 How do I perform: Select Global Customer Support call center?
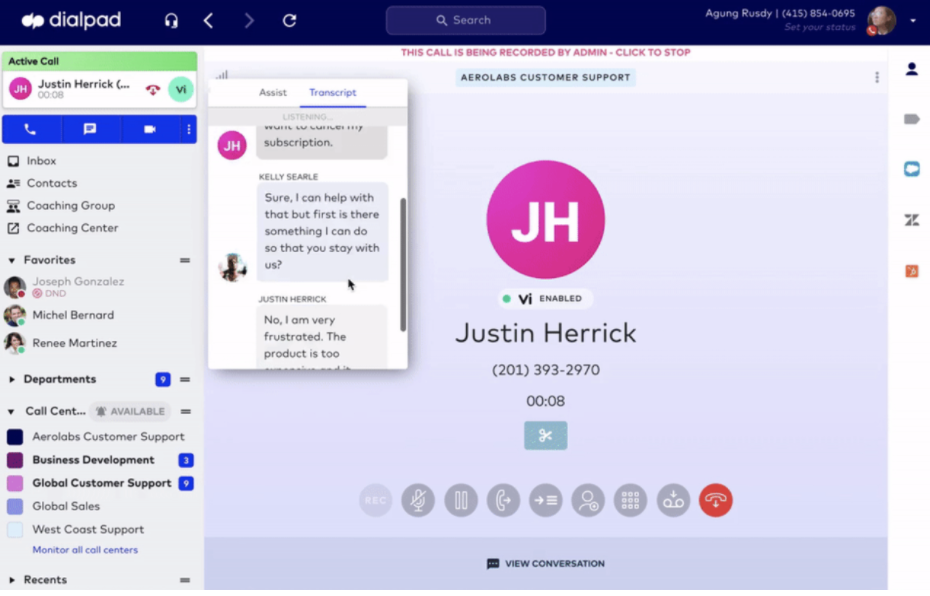pyautogui.click(x=101, y=483)
